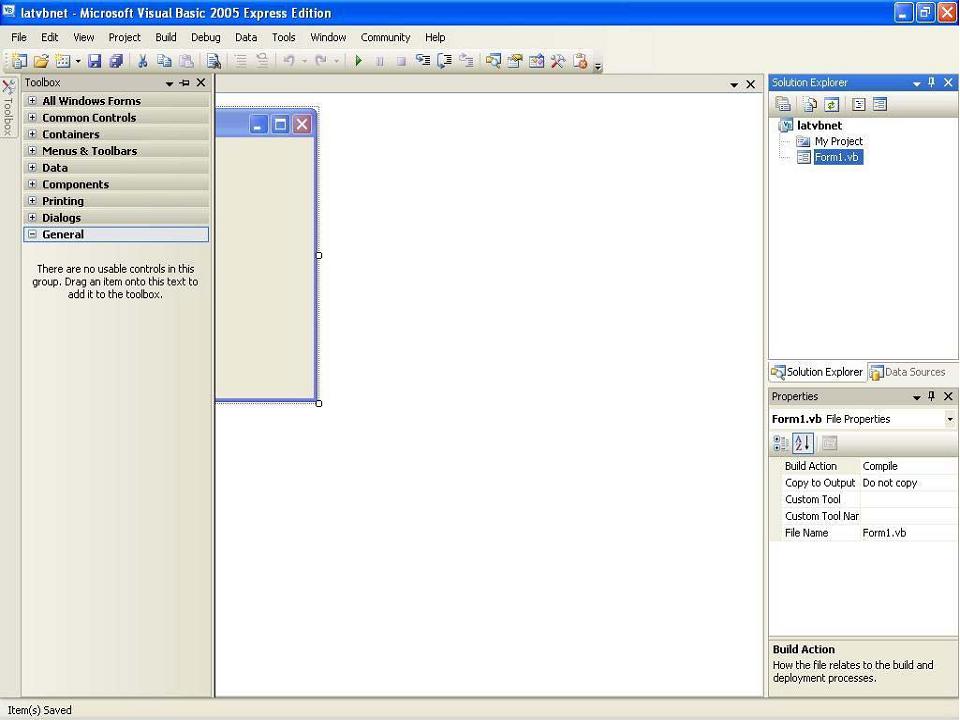Viewport: 960px width, 720px height.
Task: Click the Toolbox wrench and hammer icon
Action: [558, 61]
